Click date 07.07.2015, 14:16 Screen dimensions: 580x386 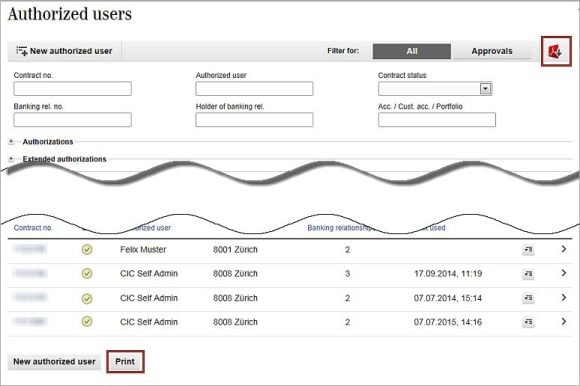[448, 322]
